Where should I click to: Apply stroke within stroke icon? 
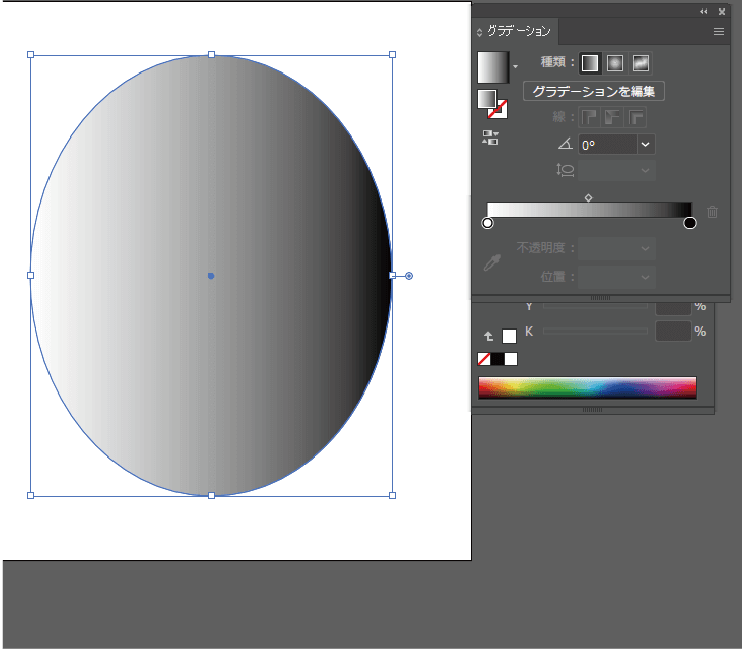point(589,117)
